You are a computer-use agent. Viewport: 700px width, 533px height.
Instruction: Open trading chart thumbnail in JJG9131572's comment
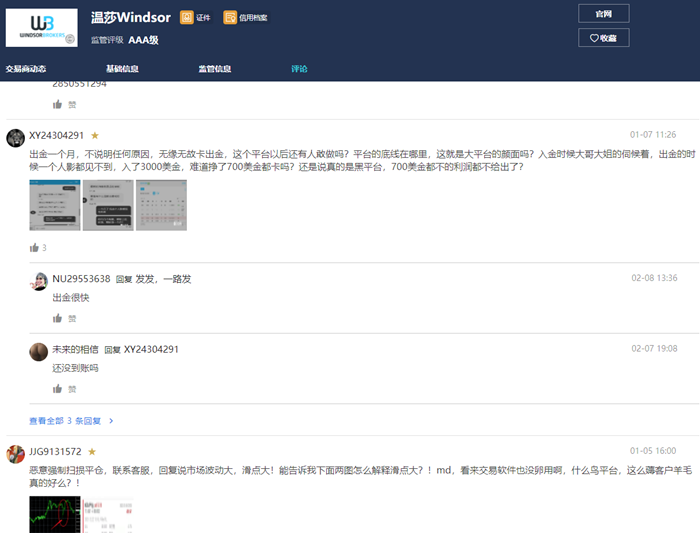coord(55,515)
